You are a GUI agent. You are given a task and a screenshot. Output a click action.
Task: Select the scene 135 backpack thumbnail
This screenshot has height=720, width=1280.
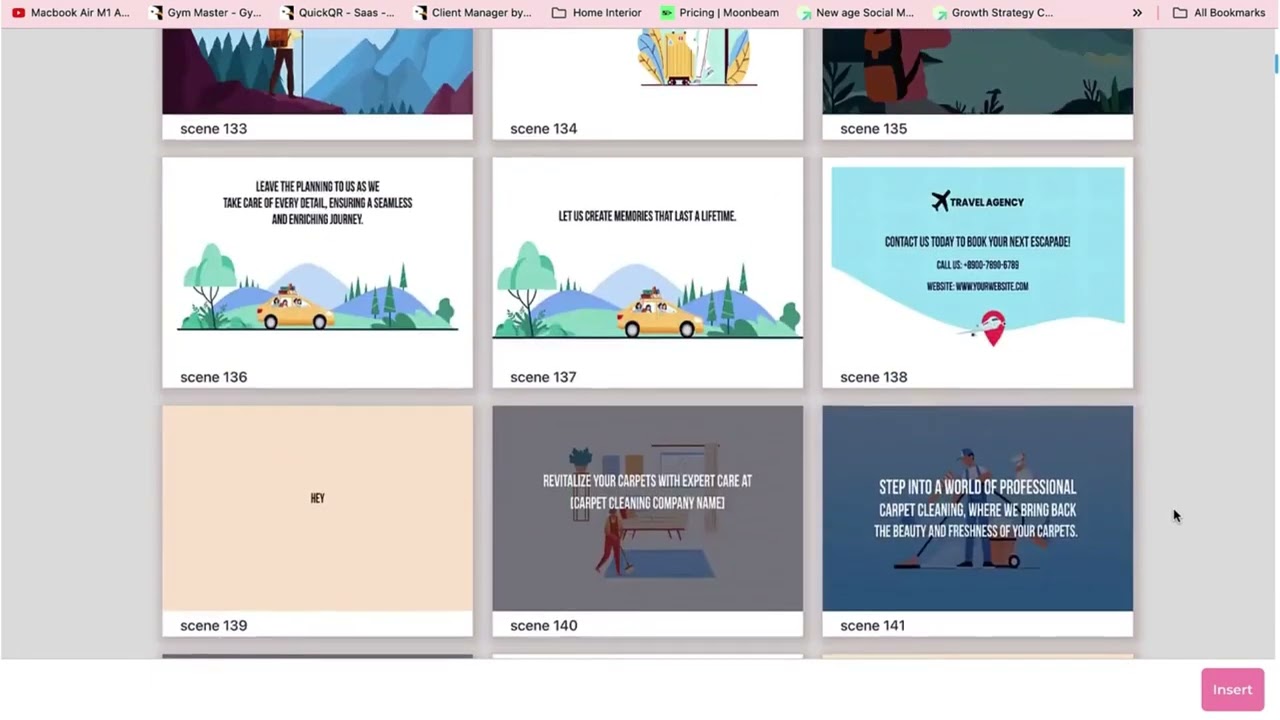(x=977, y=71)
